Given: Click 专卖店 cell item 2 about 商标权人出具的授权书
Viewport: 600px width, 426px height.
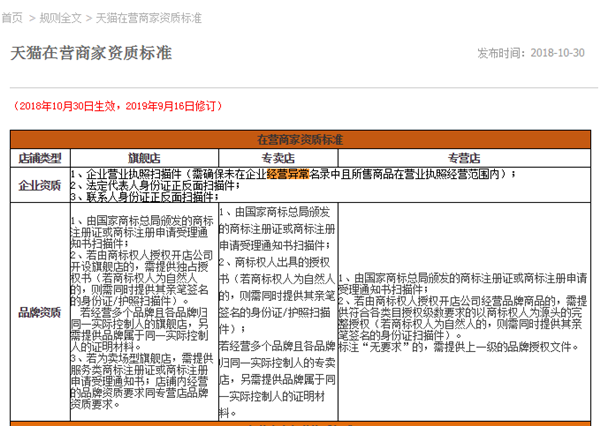Looking at the screenshot, I should point(277,295).
